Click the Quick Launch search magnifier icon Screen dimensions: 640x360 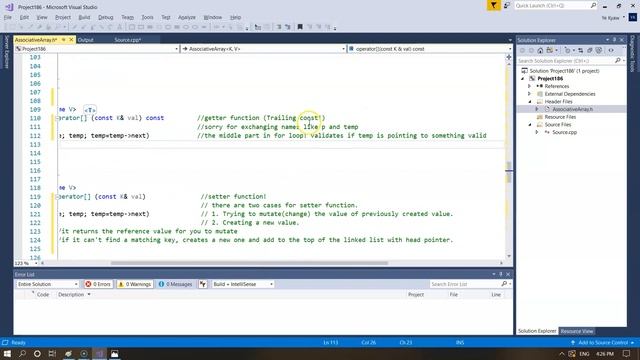(x=593, y=5)
